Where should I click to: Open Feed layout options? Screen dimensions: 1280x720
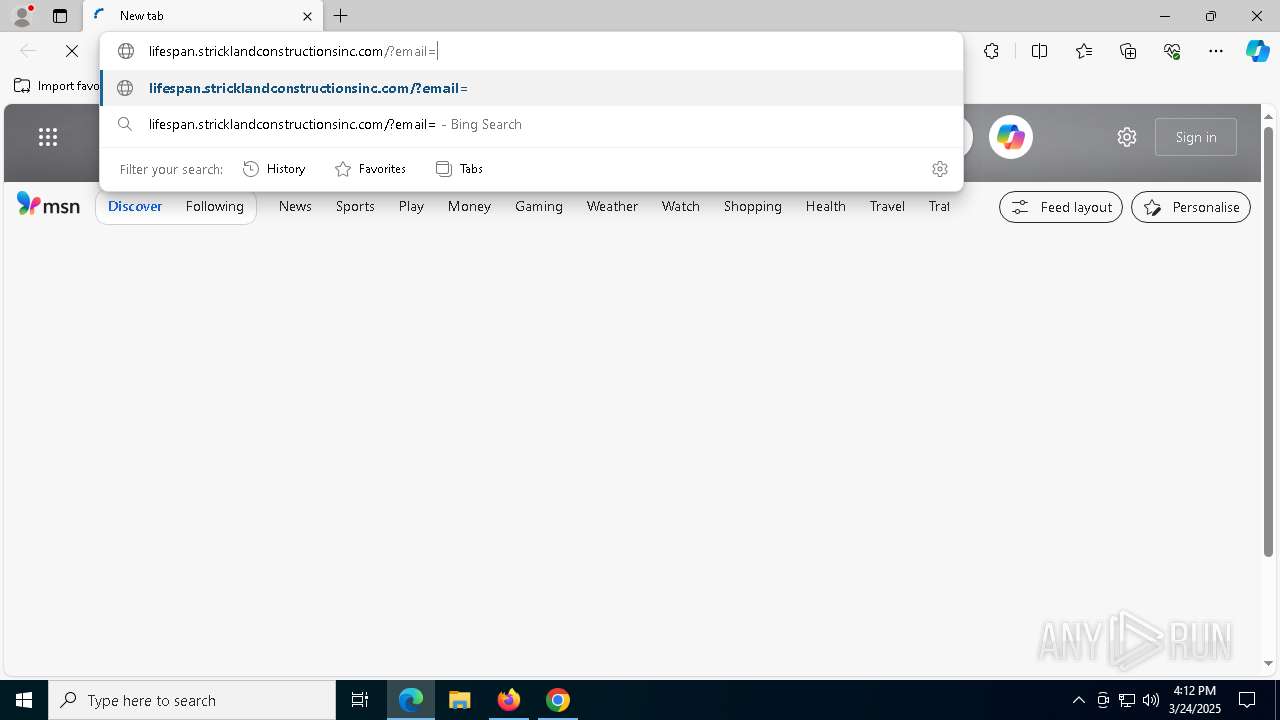(1061, 207)
